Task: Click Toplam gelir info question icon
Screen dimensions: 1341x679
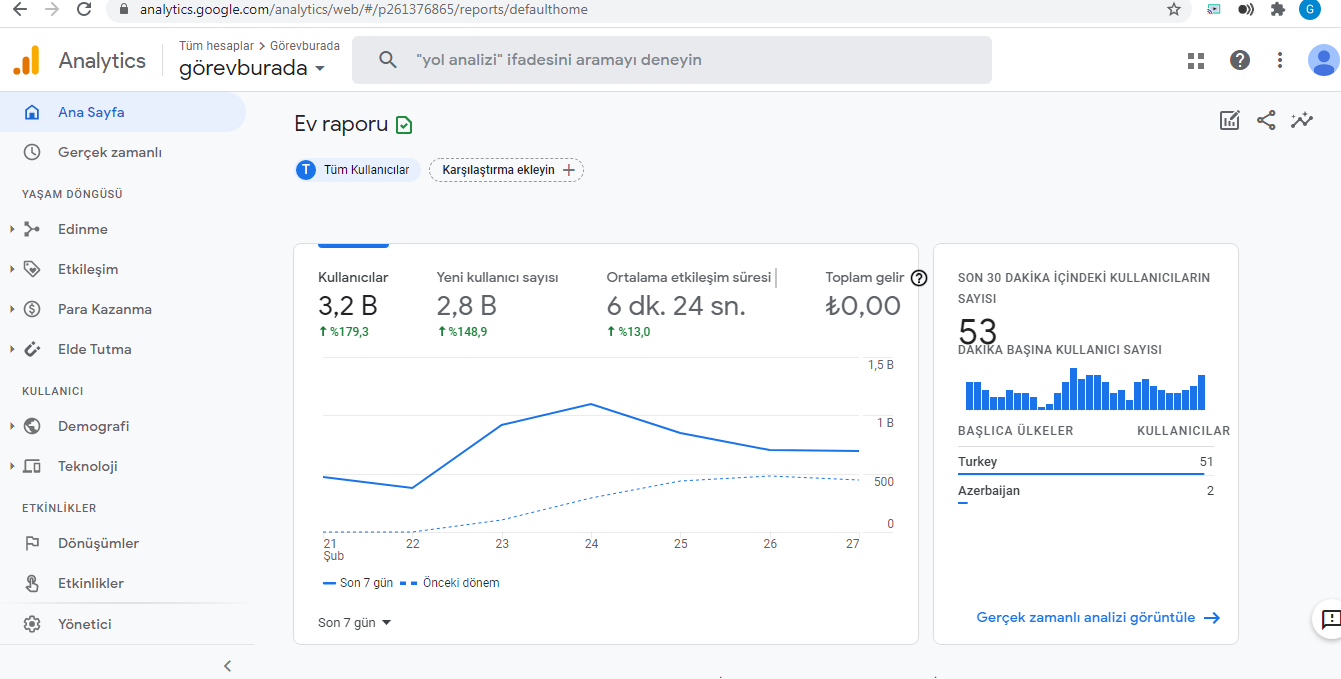Action: [x=919, y=278]
